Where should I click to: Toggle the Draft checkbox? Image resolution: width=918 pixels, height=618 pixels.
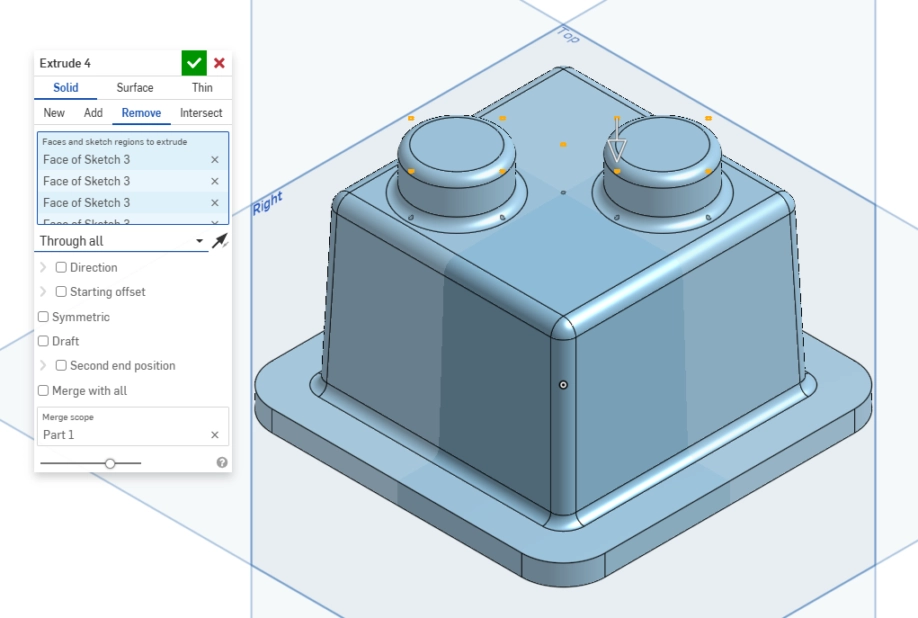[43, 341]
